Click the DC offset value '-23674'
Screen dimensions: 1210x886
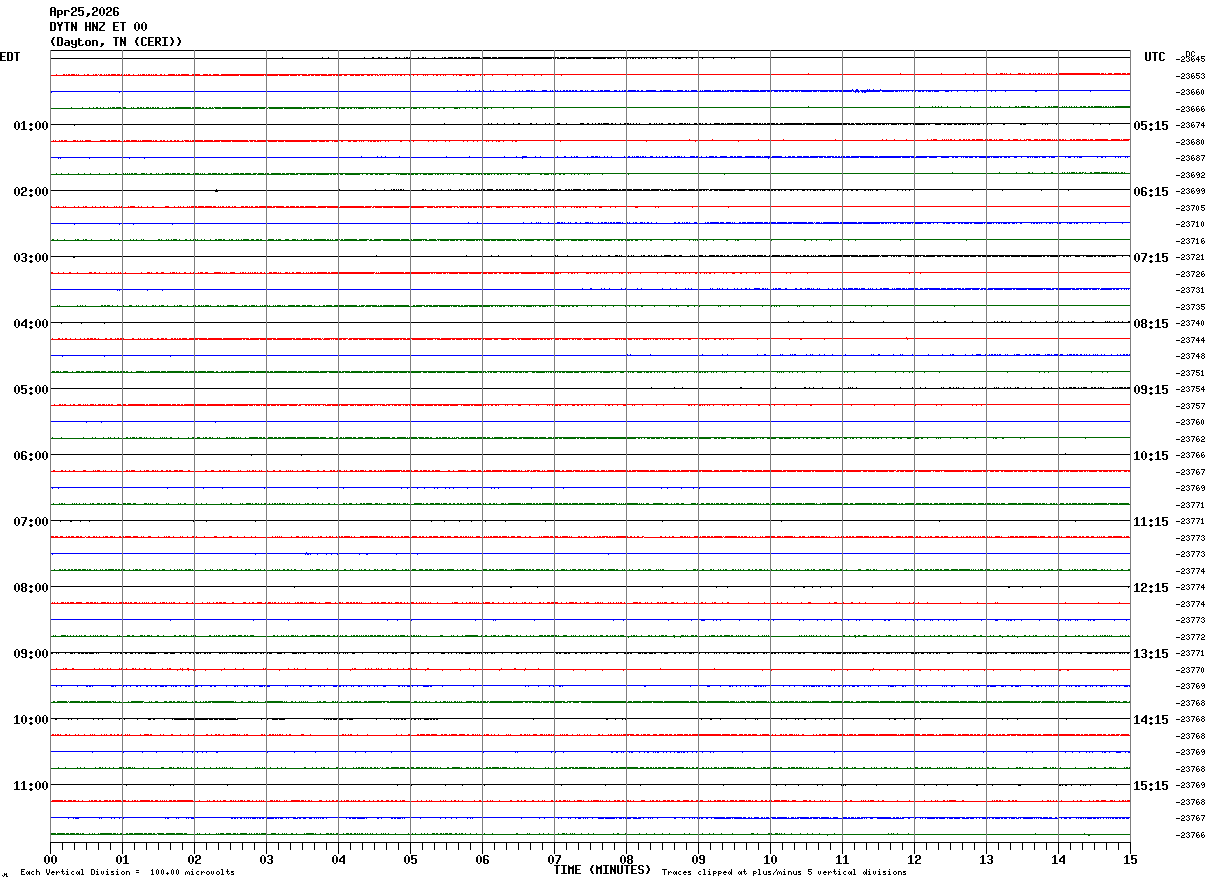[x=1190, y=125]
